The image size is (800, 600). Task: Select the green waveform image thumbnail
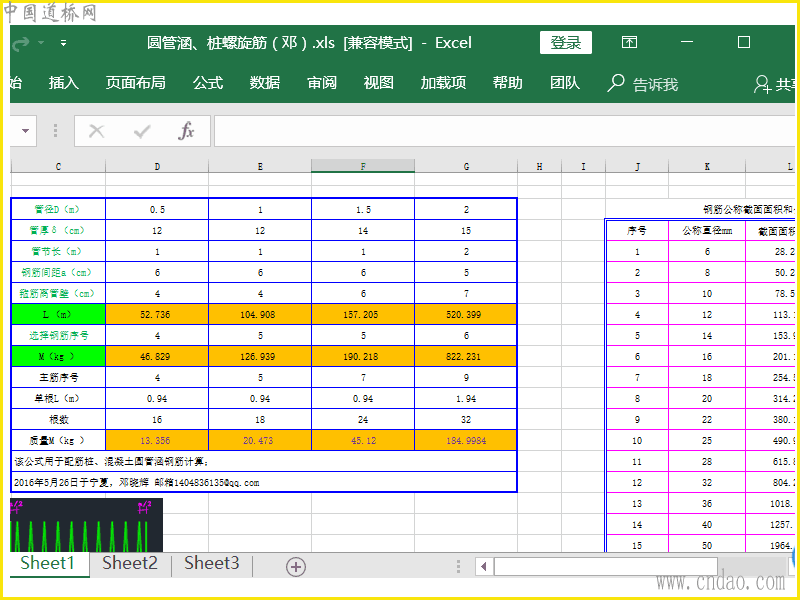86,525
